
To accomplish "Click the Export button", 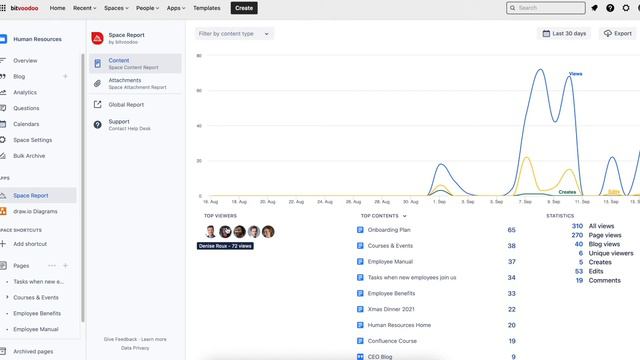I will (617, 33).
